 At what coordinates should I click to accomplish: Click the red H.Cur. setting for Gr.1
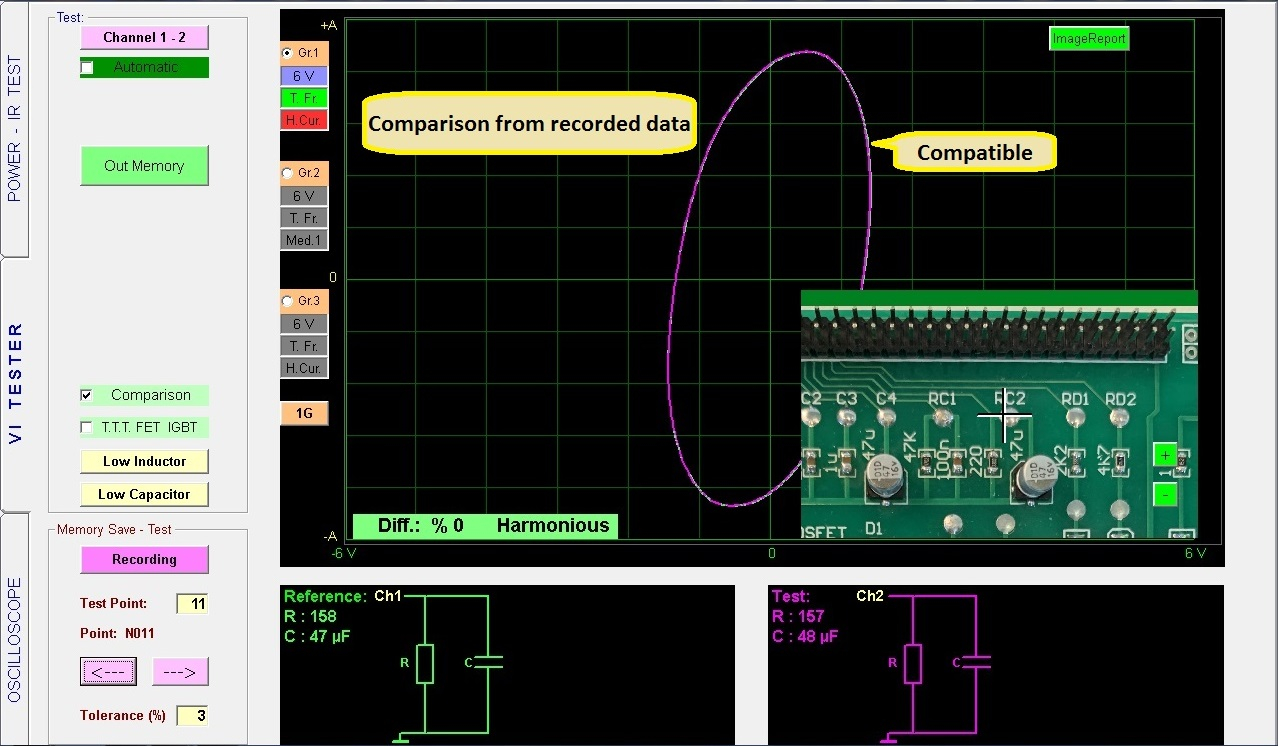coord(304,120)
